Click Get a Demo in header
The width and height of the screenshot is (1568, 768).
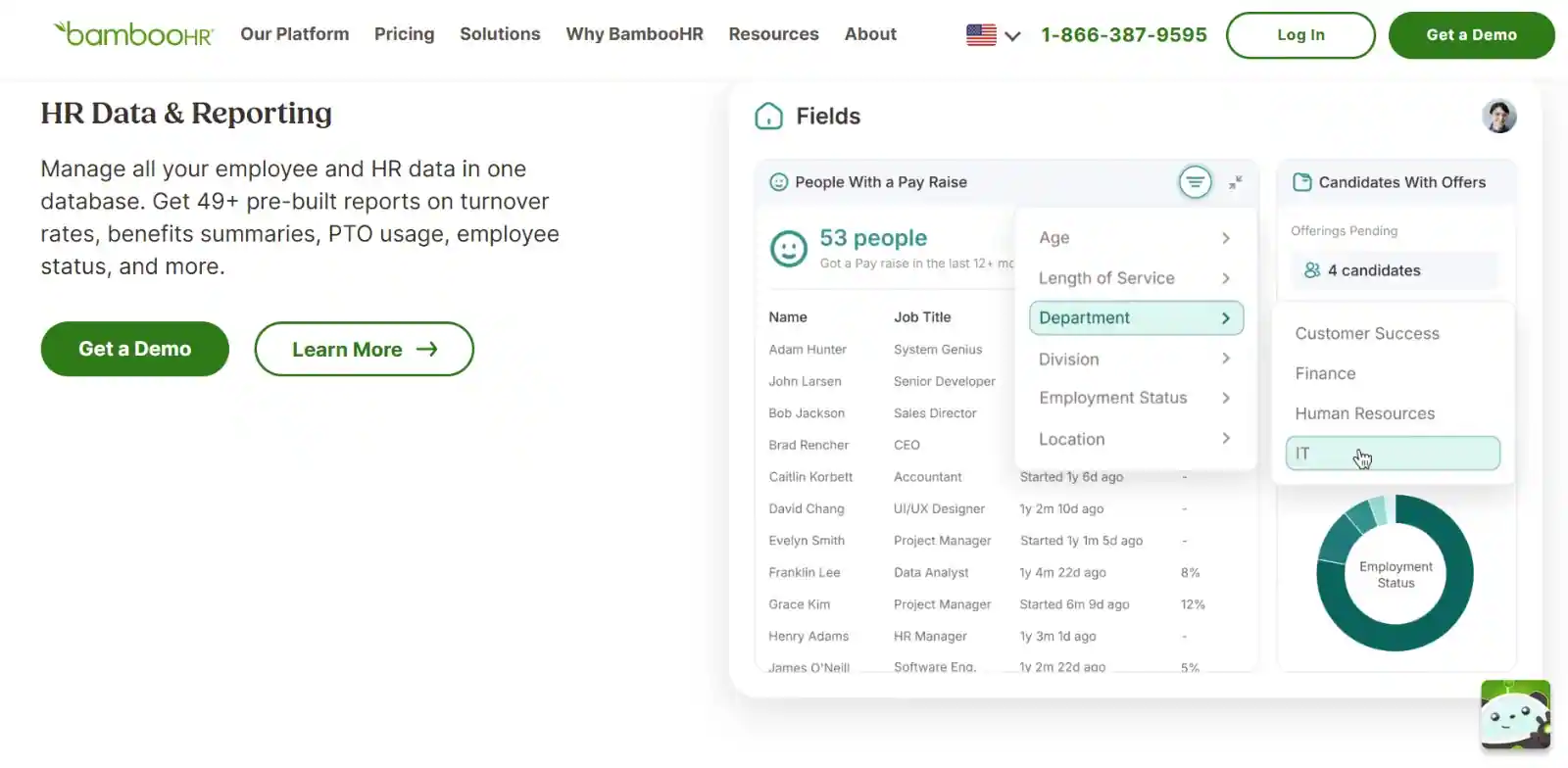click(x=1470, y=35)
